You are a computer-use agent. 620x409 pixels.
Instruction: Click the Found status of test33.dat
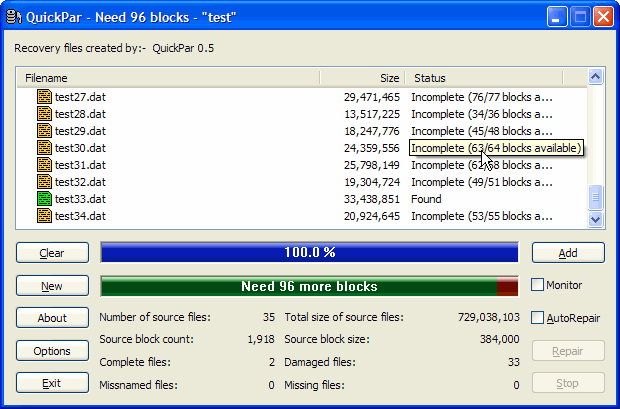[x=426, y=199]
